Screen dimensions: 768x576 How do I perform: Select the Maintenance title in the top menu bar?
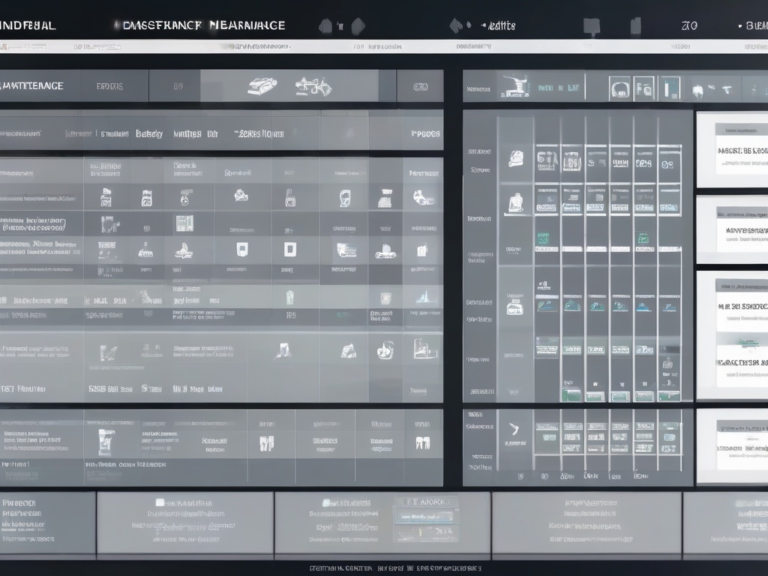(x=247, y=25)
